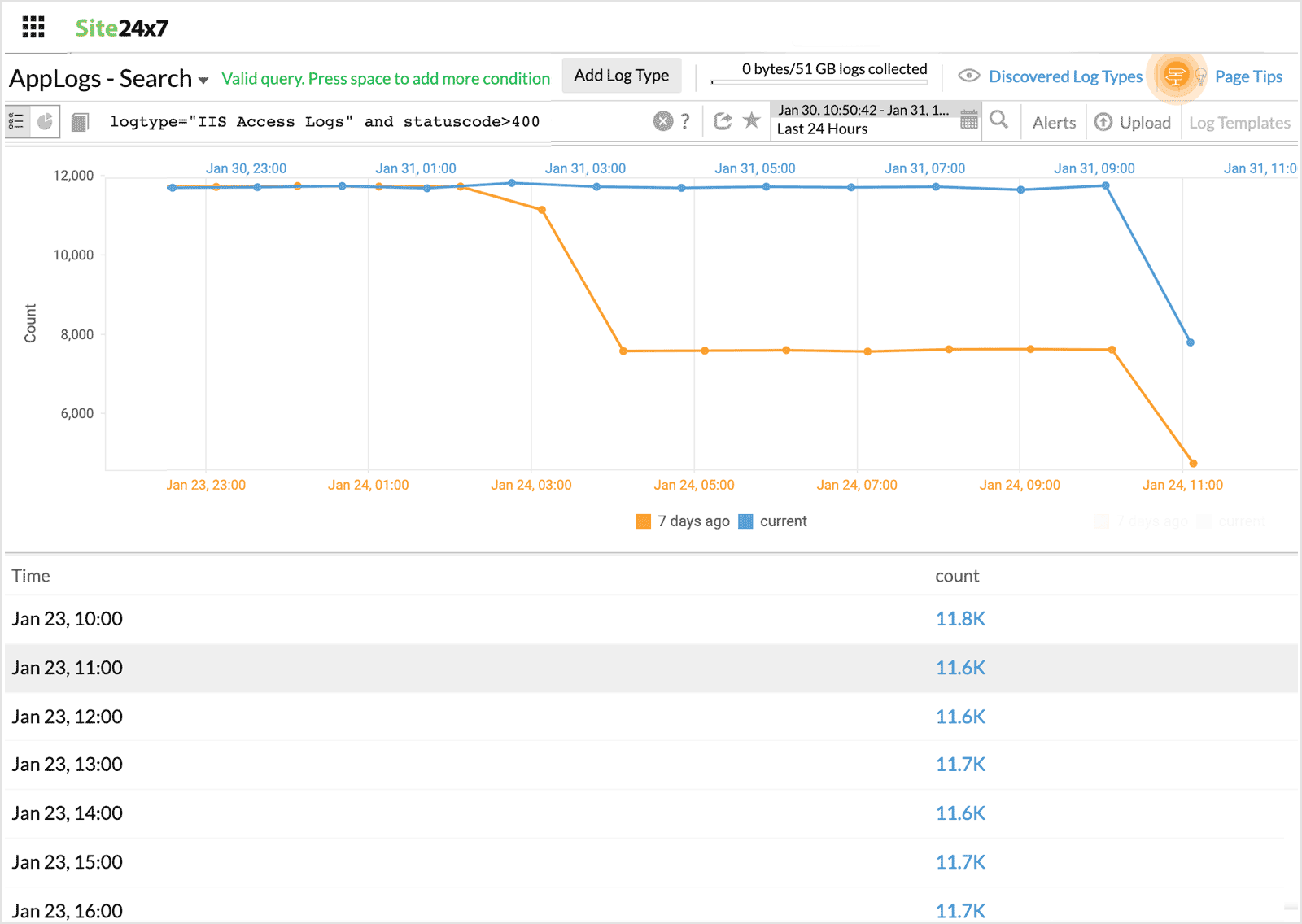
Task: Clear the current search query
Action: [x=662, y=121]
